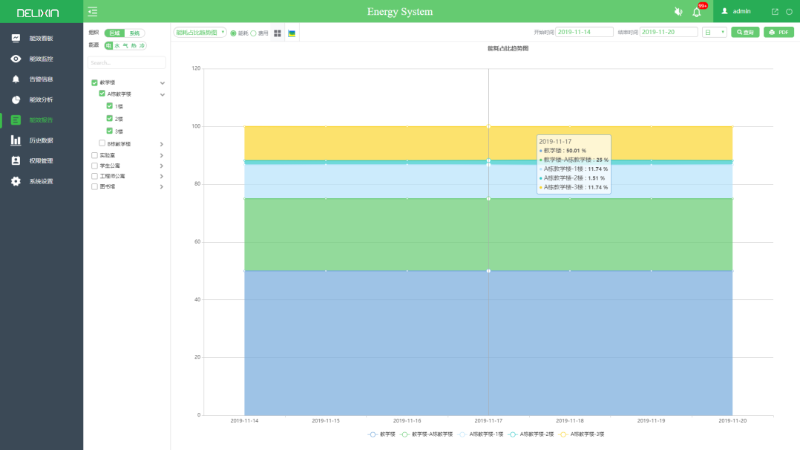Open the 日 time granularity dropdown
Image resolution: width=800 pixels, height=450 pixels.
(x=714, y=33)
